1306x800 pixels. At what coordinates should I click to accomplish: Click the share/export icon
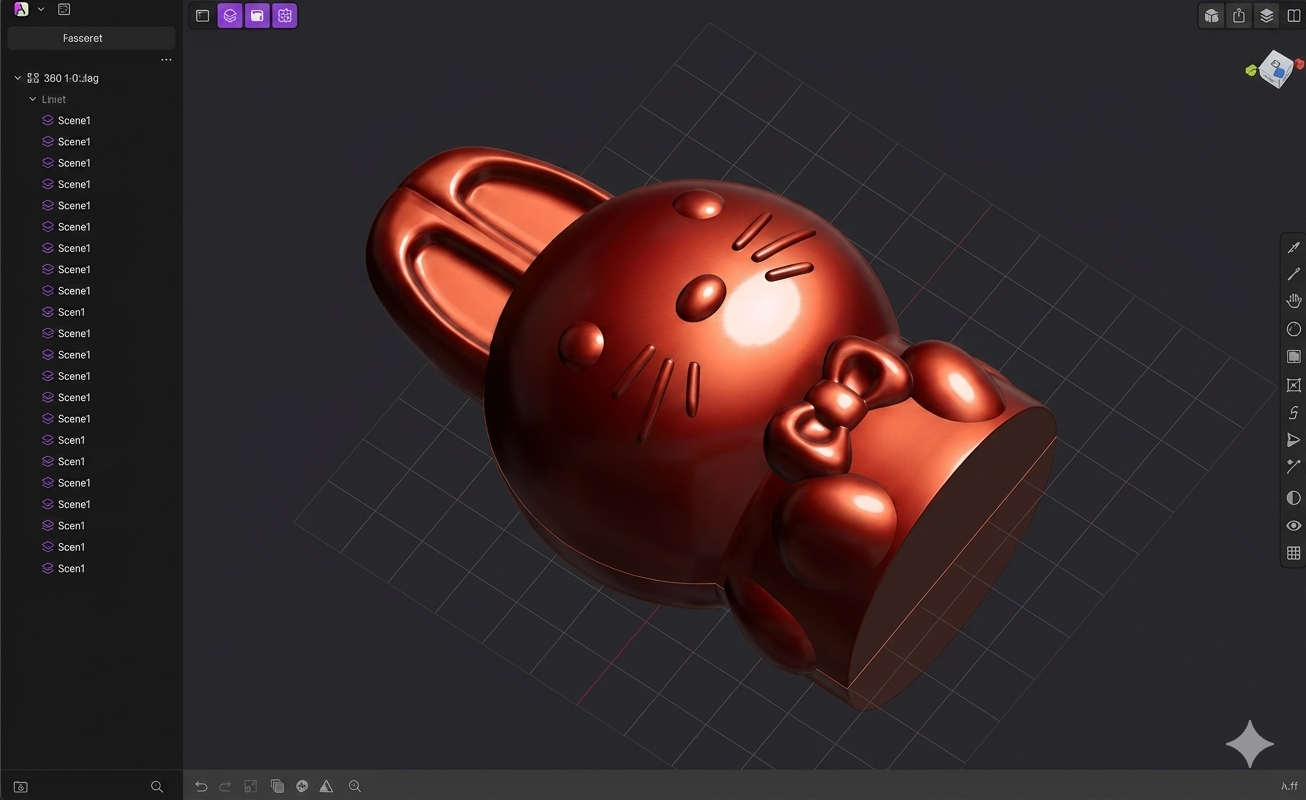click(1239, 15)
